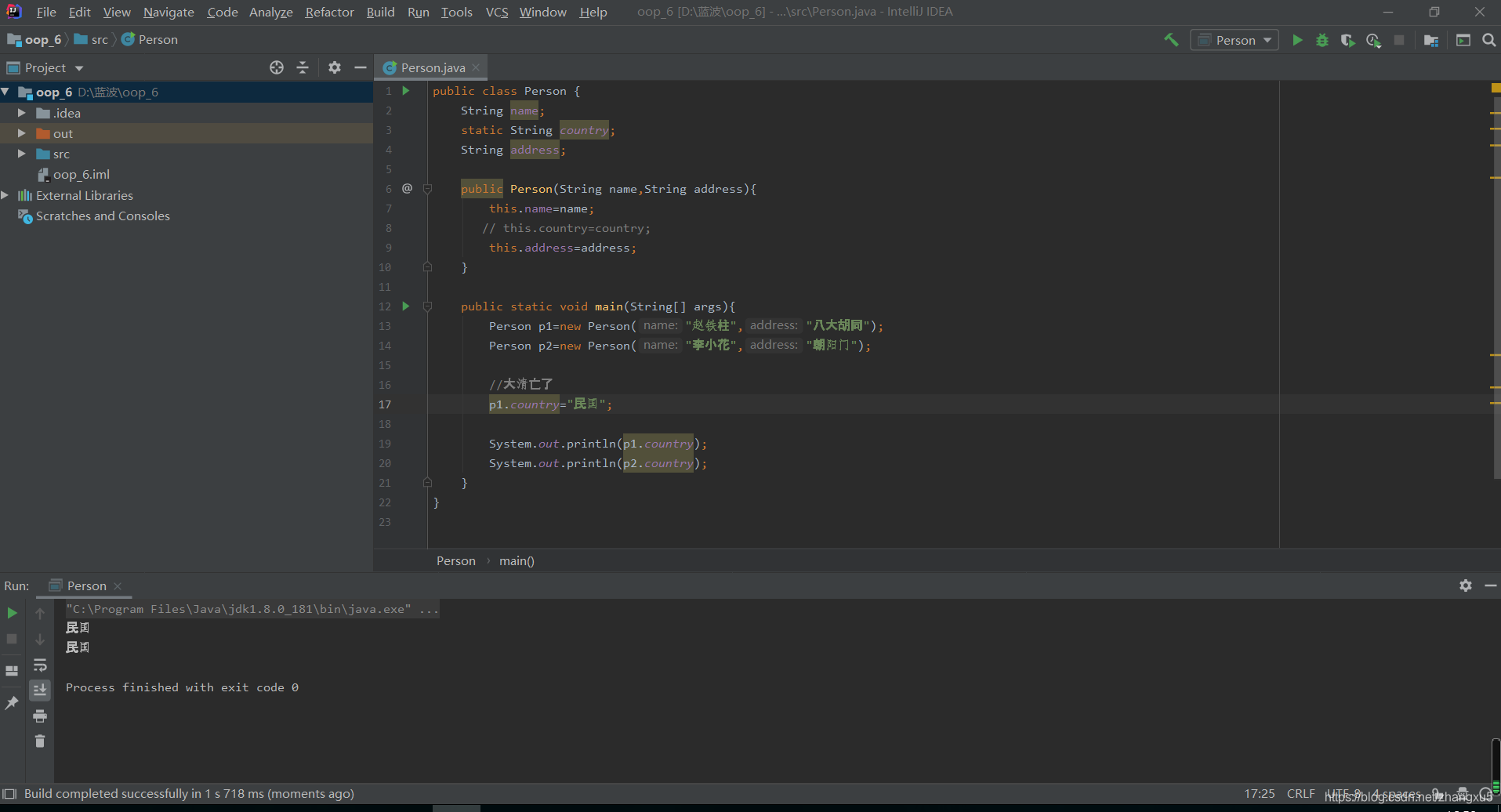Viewport: 1501px width, 812px height.
Task: Click main() in bottom breadcrumb
Action: [517, 560]
